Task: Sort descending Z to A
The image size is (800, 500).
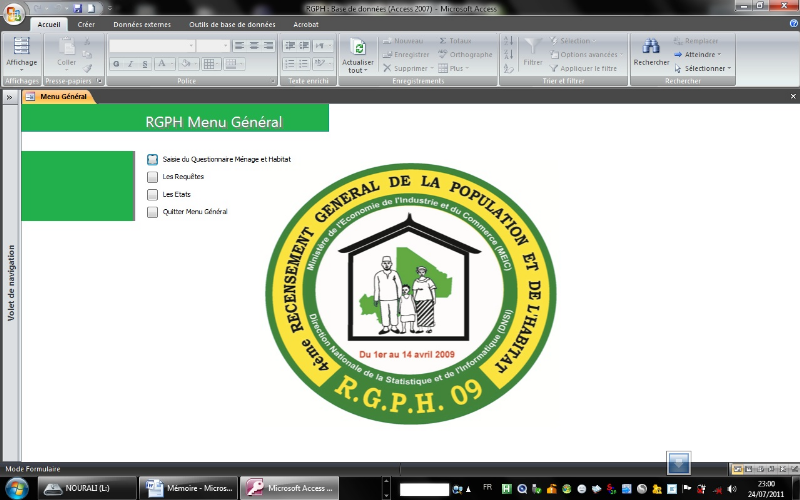Action: 508,55
